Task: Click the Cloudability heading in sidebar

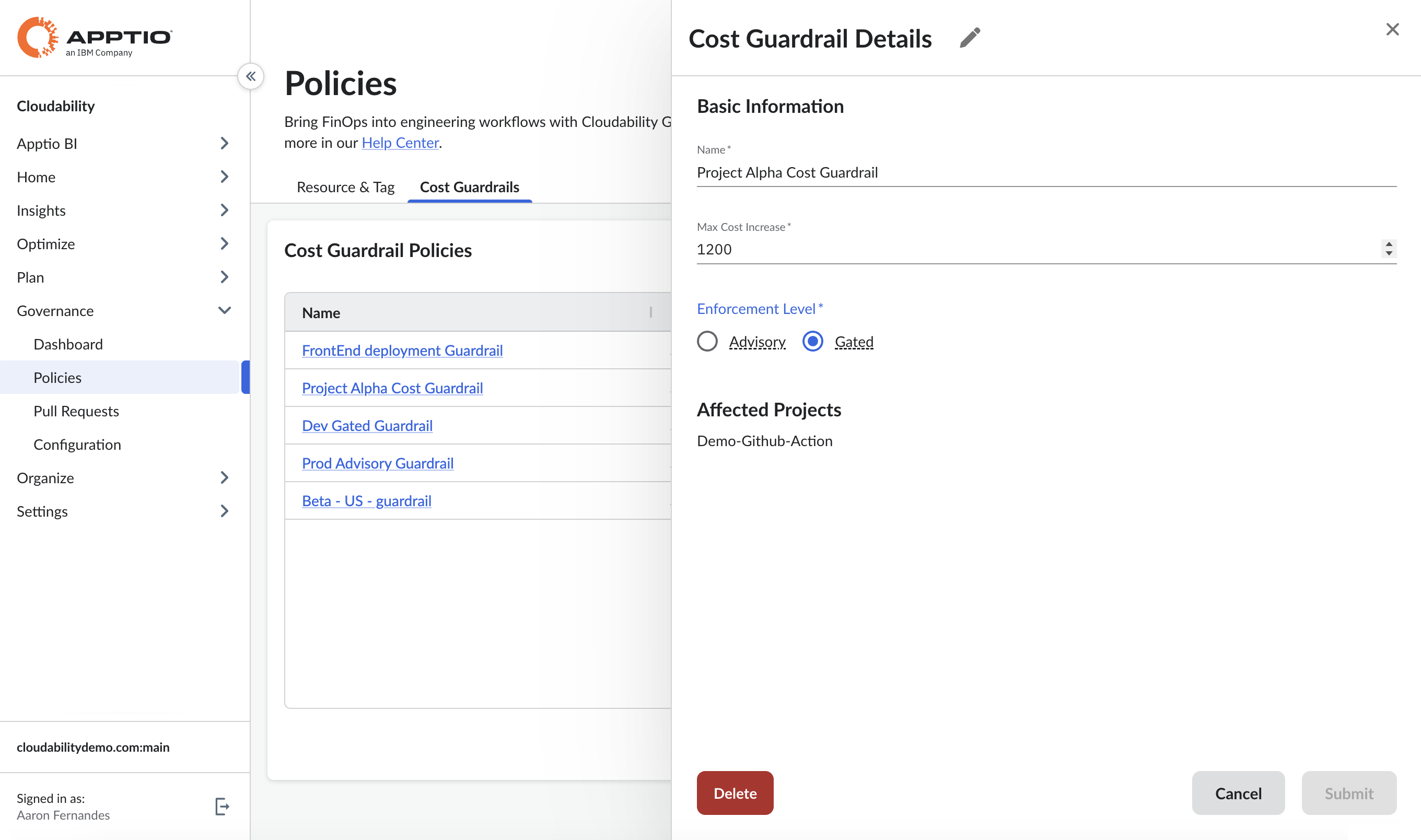Action: tap(55, 106)
